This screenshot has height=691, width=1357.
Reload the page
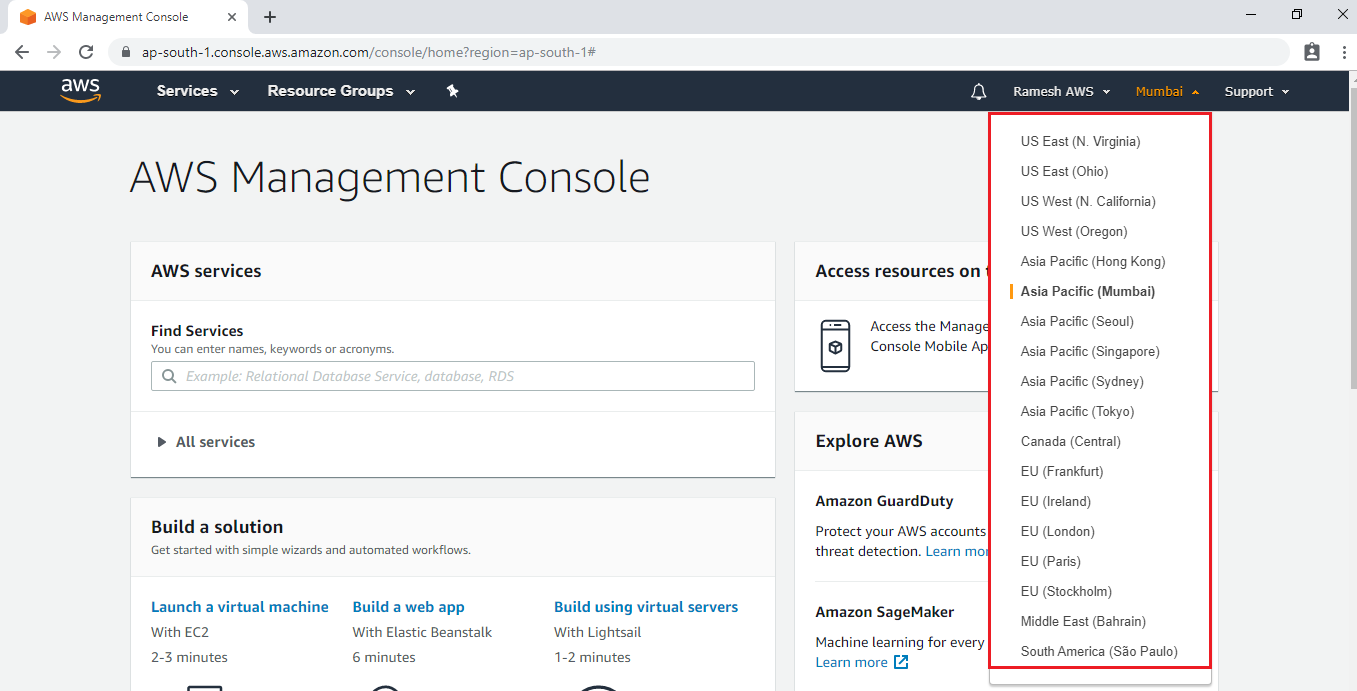tap(86, 52)
